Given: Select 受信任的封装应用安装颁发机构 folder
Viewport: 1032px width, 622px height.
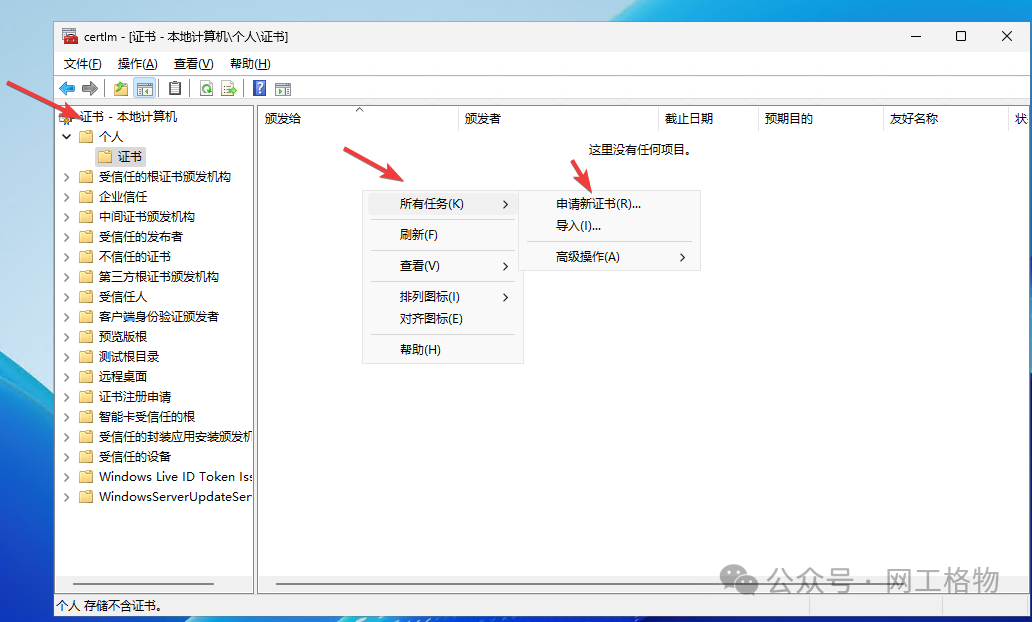Looking at the screenshot, I should (165, 437).
